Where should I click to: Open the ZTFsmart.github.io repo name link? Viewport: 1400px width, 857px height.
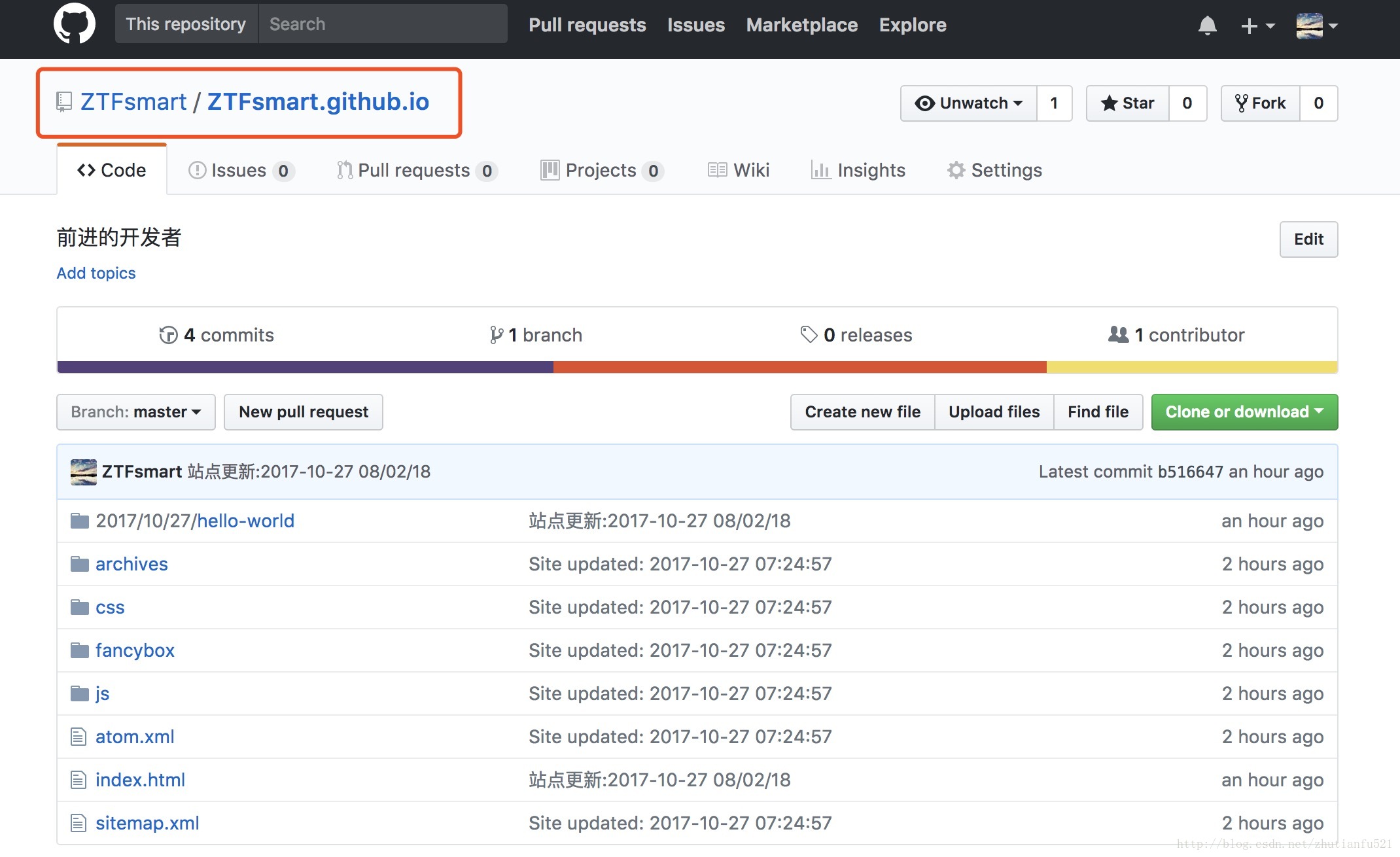tap(318, 102)
